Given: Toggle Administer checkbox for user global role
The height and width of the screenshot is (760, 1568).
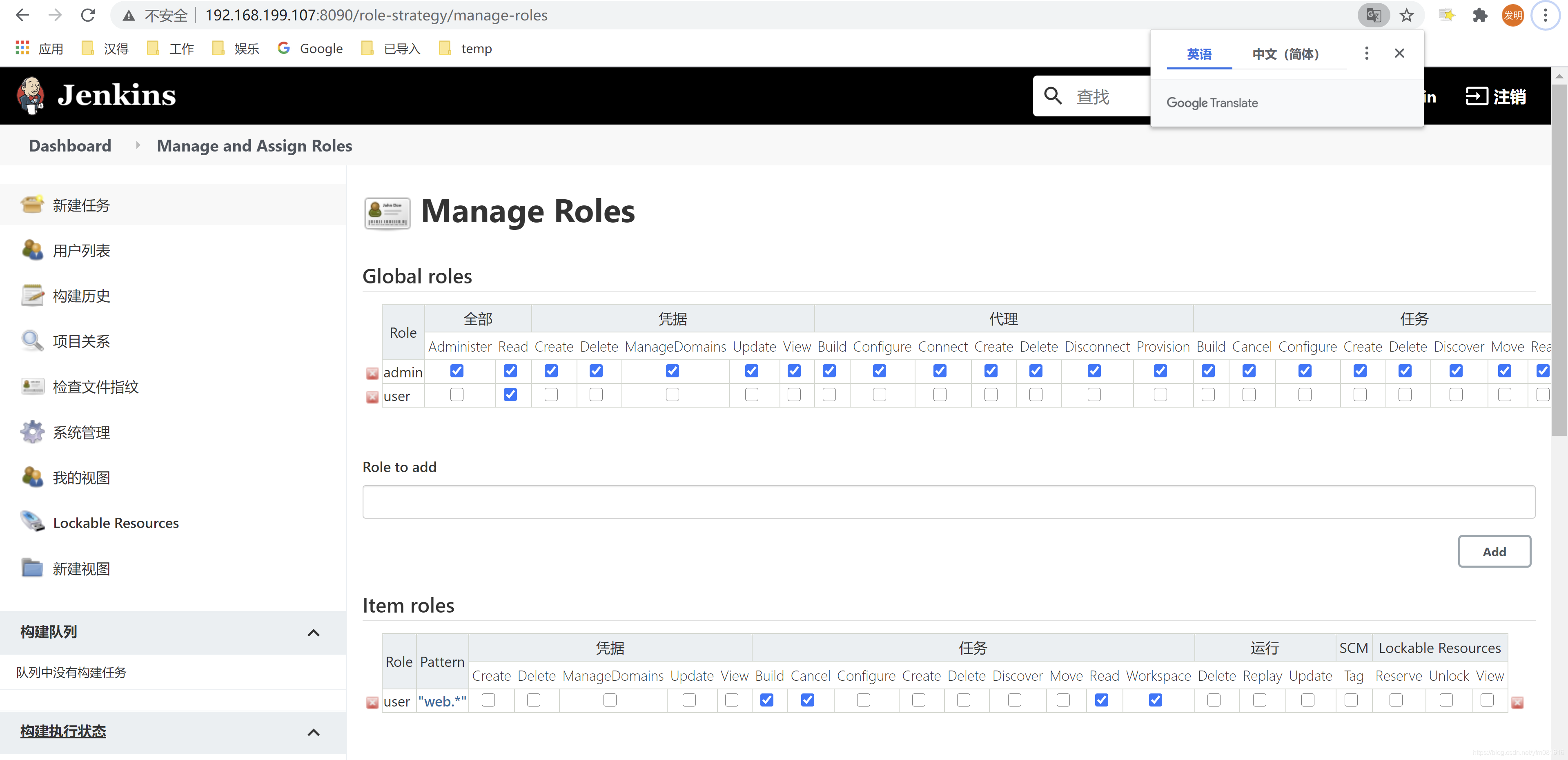Looking at the screenshot, I should (x=457, y=394).
